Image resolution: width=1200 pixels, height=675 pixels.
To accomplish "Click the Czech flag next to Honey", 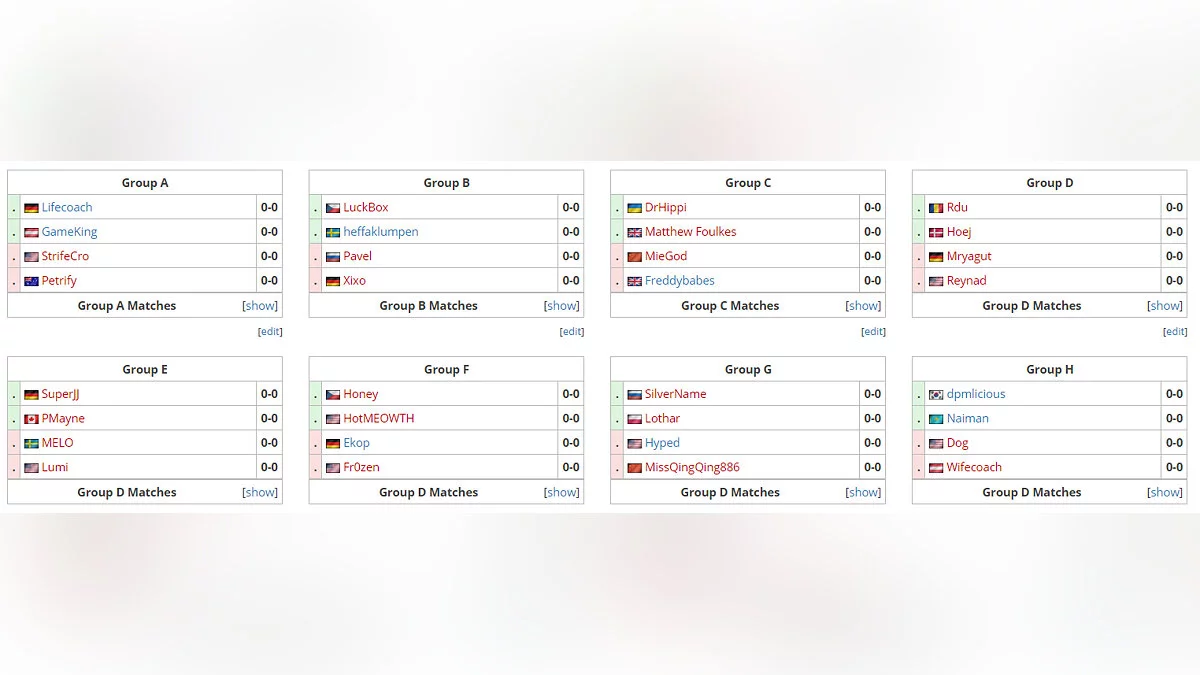I will (x=333, y=395).
